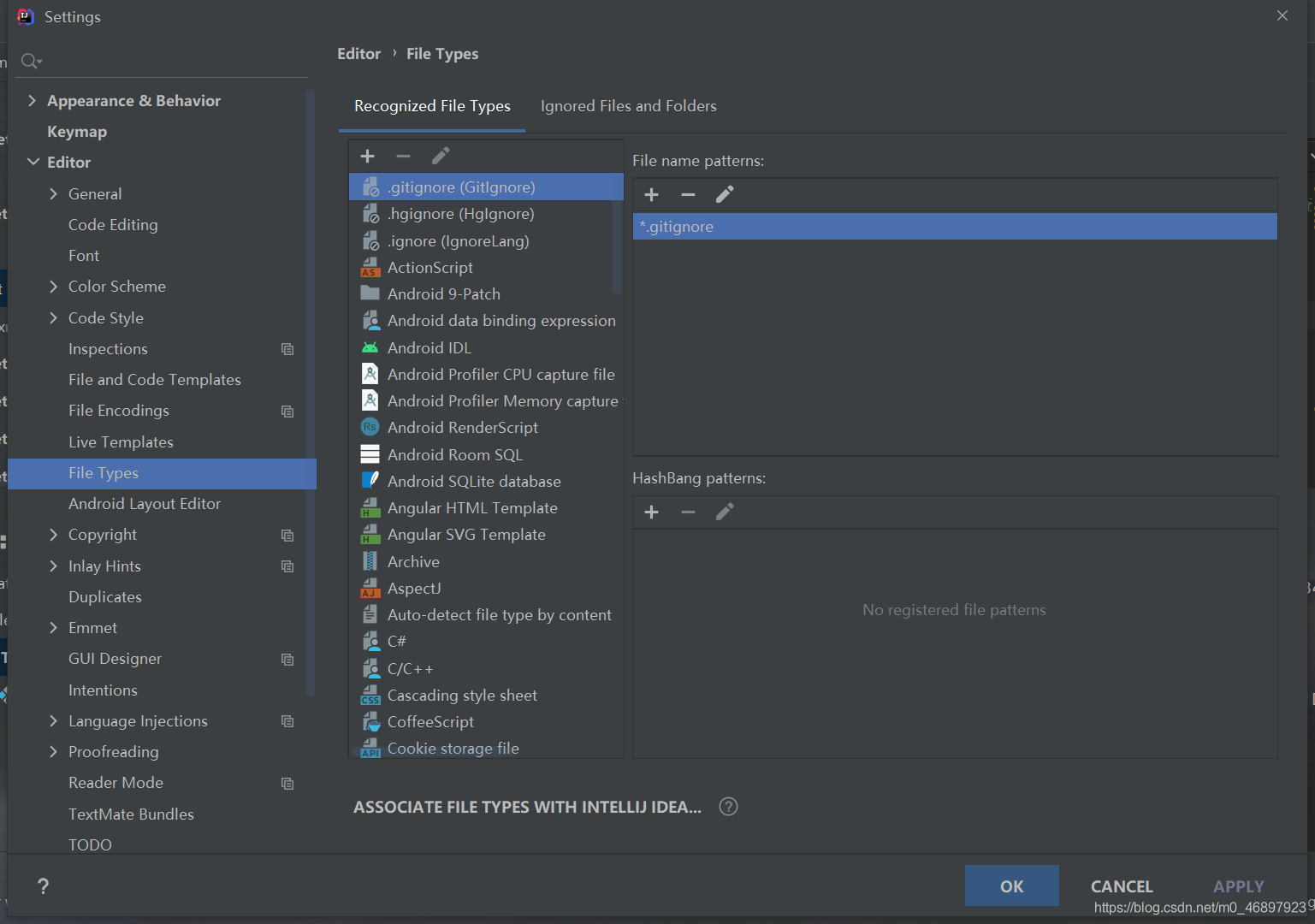This screenshot has width=1315, height=924.
Task: Expand the Language Injections node
Action: pyautogui.click(x=53, y=720)
